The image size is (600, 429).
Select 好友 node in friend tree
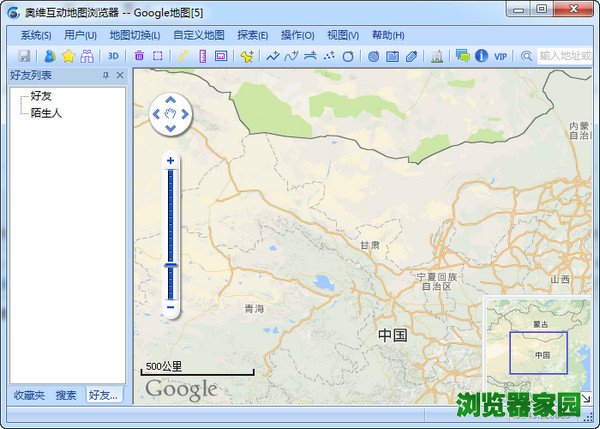point(41,97)
